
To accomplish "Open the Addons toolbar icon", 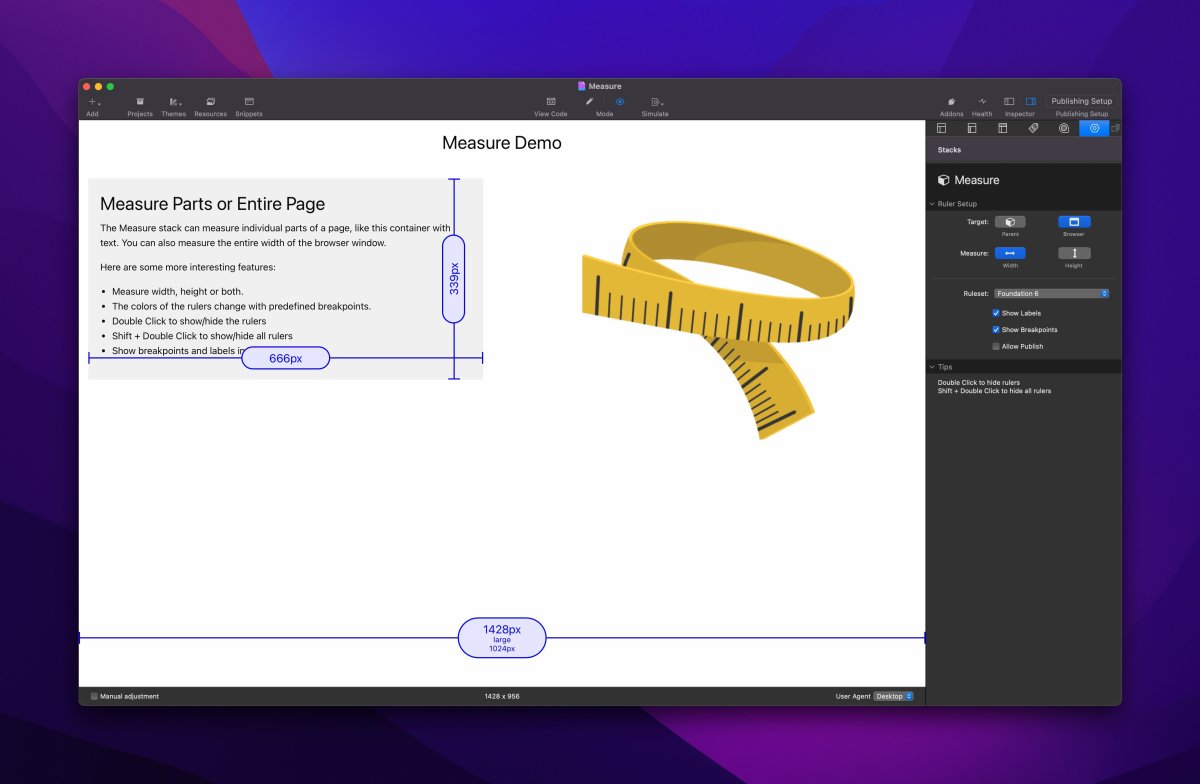I will coord(951,102).
